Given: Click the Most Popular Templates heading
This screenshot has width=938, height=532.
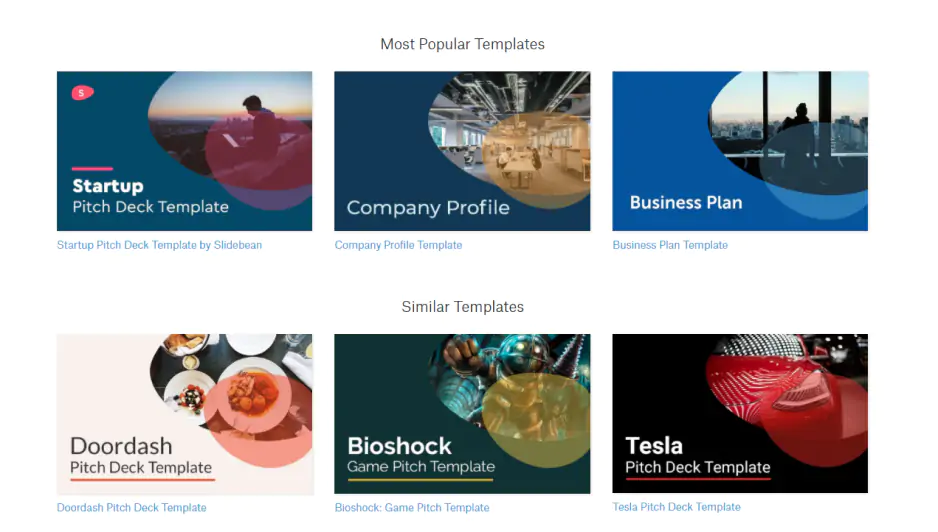Looking at the screenshot, I should click(x=462, y=44).
